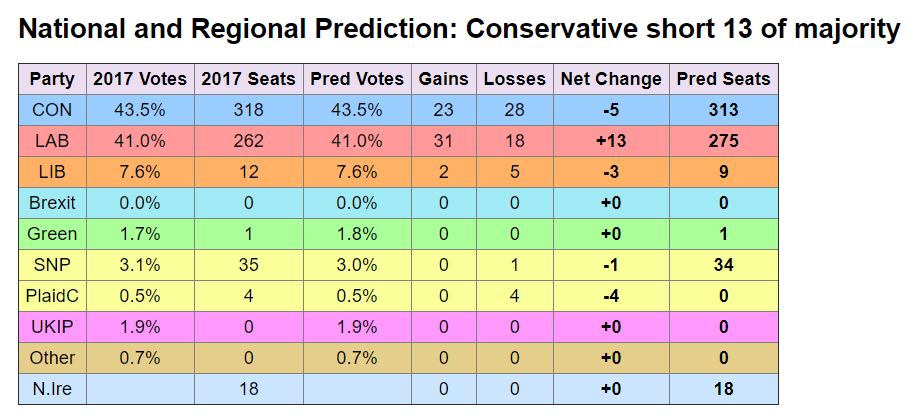Click the Gains column header

(x=443, y=79)
